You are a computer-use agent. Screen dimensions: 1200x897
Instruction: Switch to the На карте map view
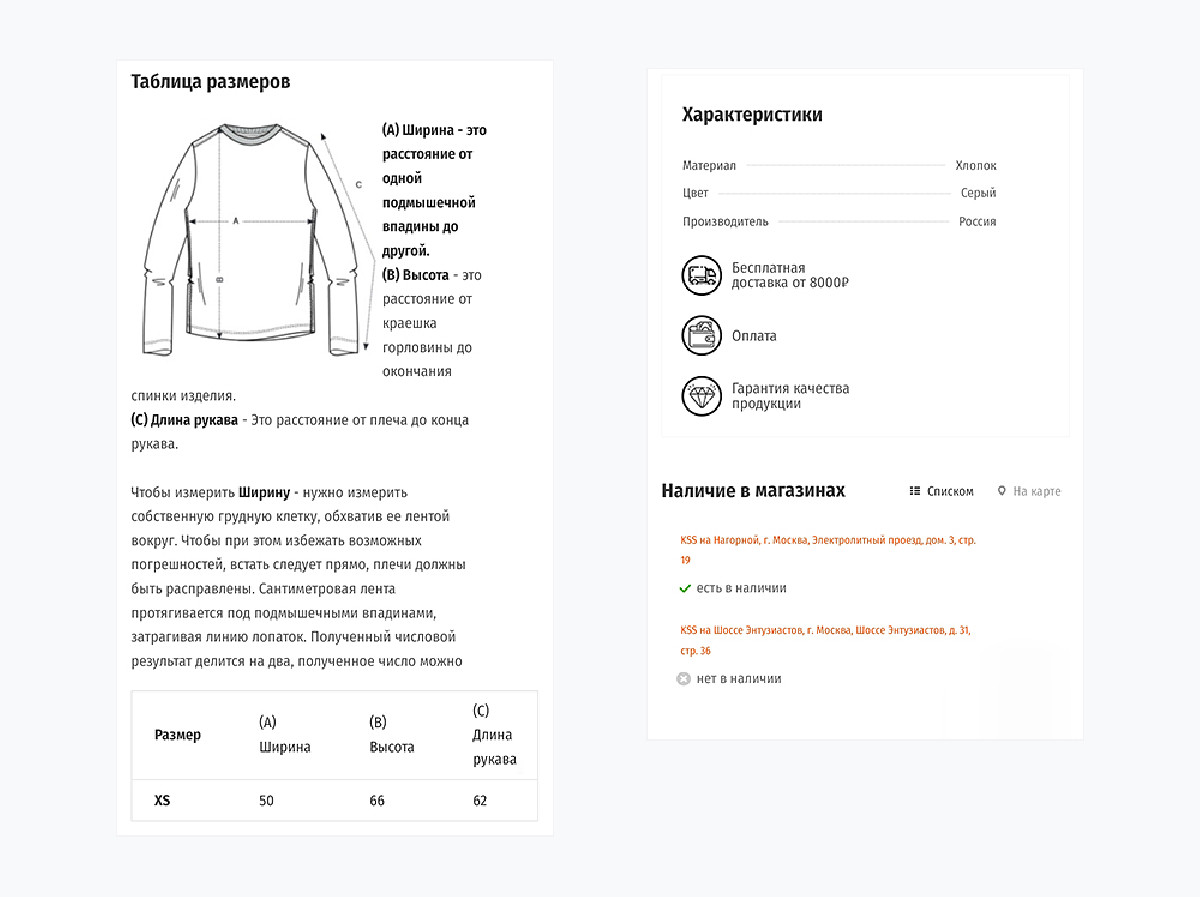pos(1036,491)
